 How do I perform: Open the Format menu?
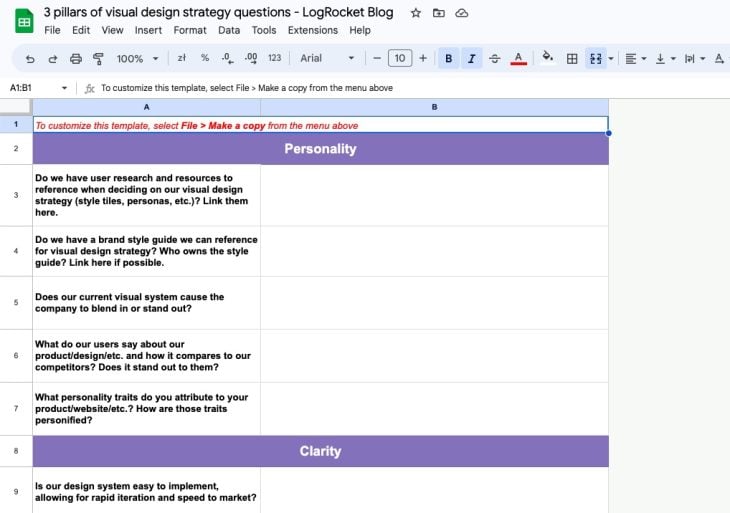tap(190, 30)
